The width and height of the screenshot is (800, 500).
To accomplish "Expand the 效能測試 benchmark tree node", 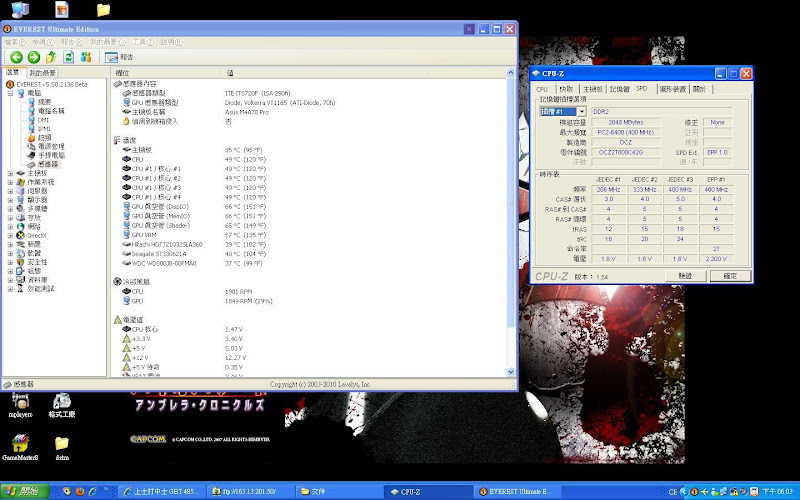I will coord(10,288).
